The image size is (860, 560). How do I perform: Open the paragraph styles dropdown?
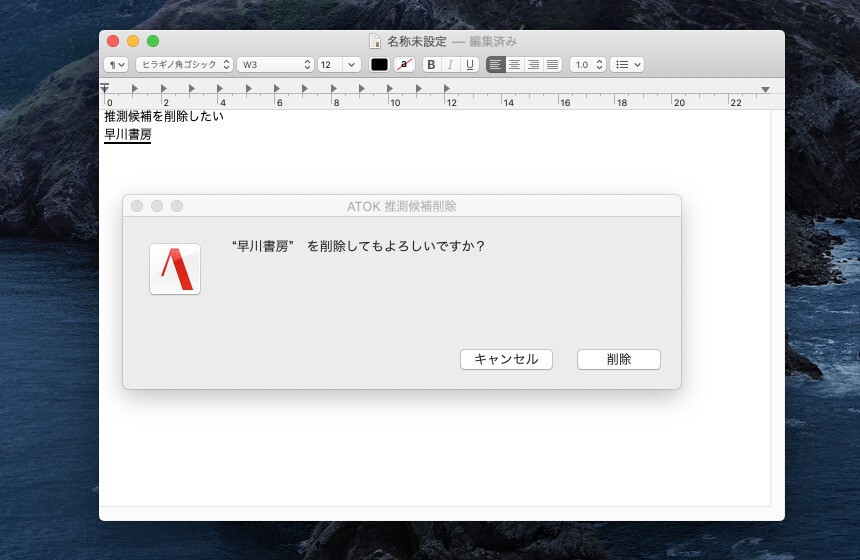click(117, 64)
